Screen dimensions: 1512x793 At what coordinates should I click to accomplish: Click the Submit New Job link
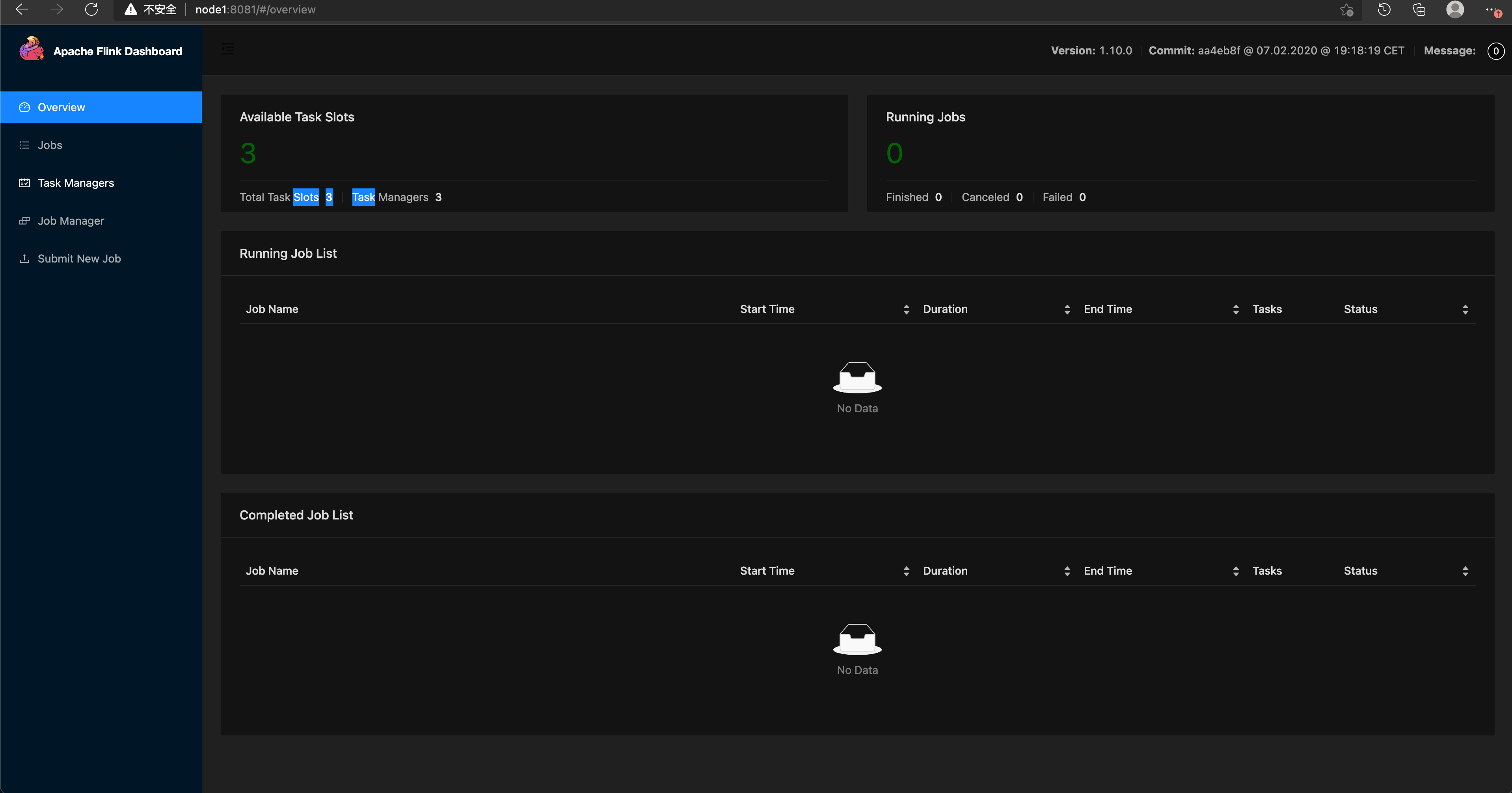(x=79, y=258)
